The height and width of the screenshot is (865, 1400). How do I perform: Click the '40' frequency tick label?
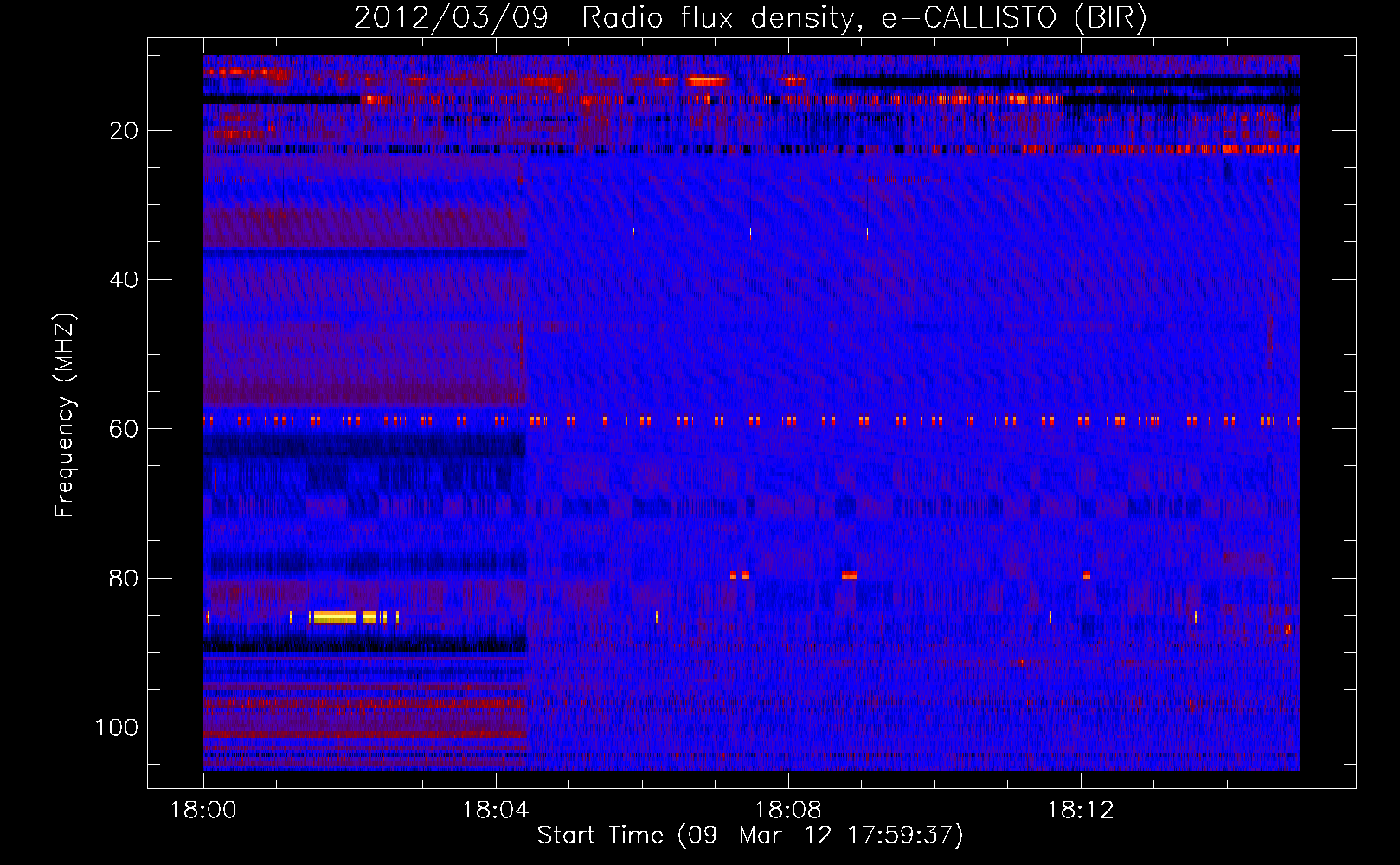click(x=124, y=280)
